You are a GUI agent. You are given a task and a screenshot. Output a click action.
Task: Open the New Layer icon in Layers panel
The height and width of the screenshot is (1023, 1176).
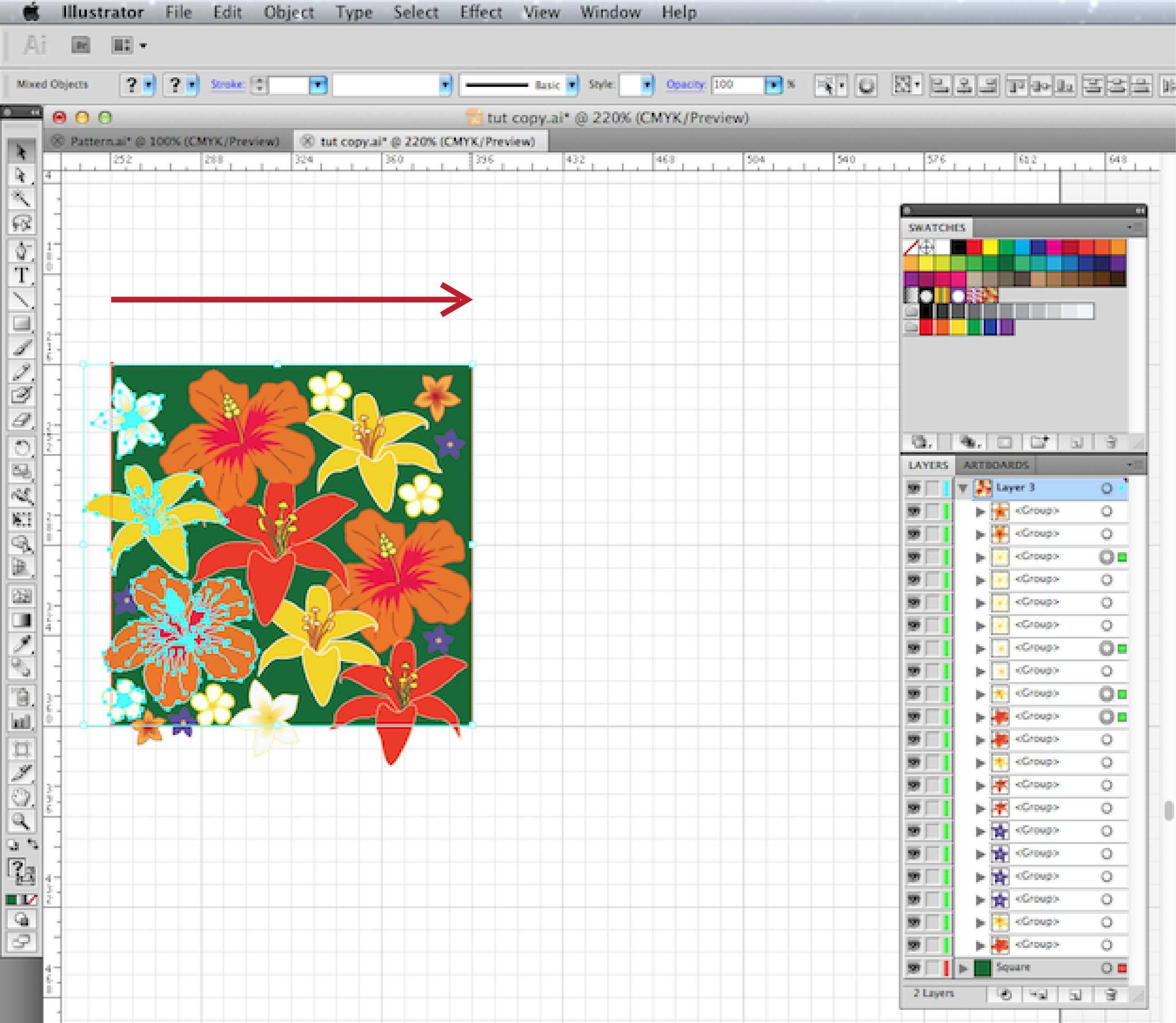[1076, 995]
